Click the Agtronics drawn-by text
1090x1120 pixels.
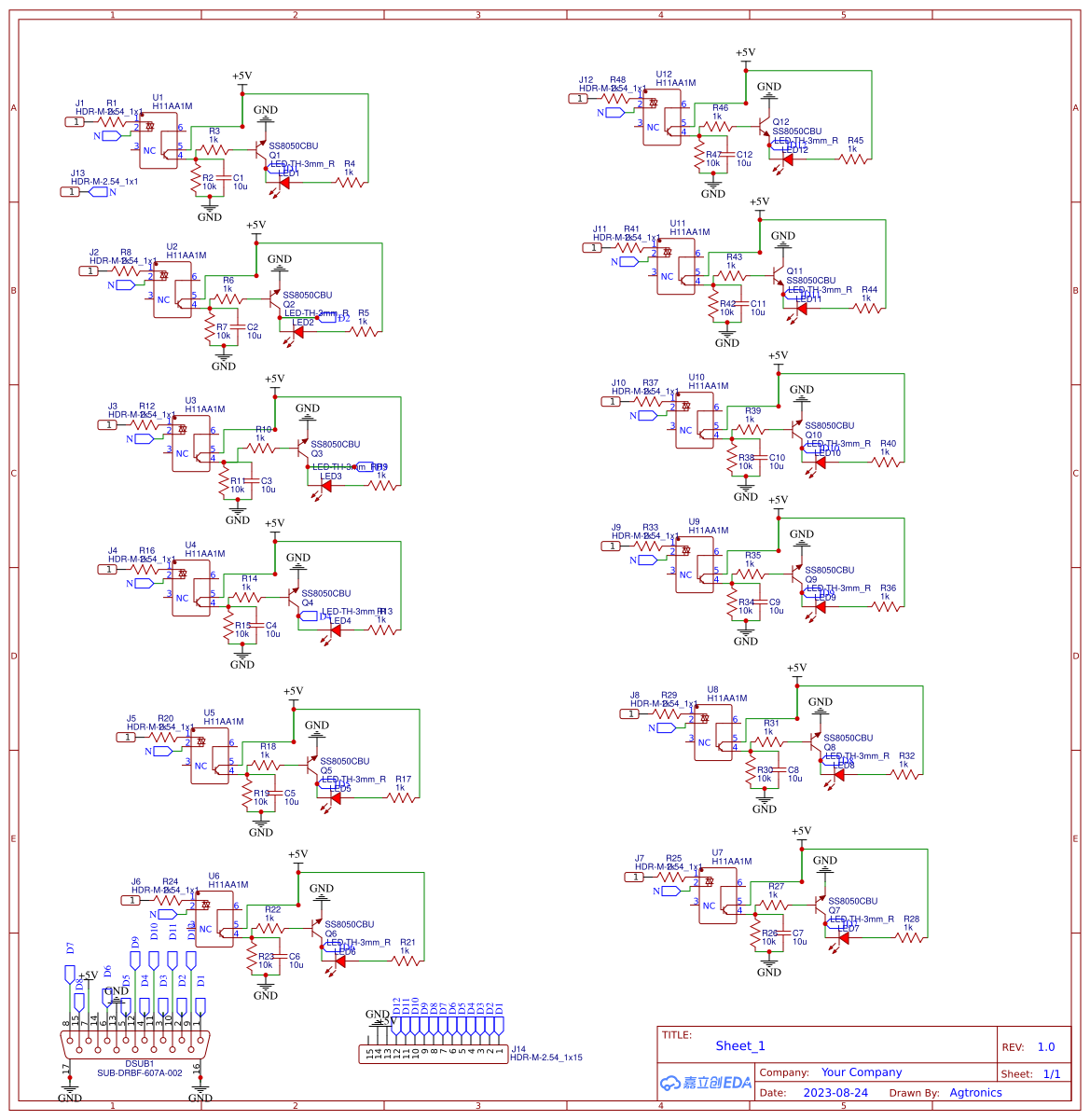coord(975,1092)
